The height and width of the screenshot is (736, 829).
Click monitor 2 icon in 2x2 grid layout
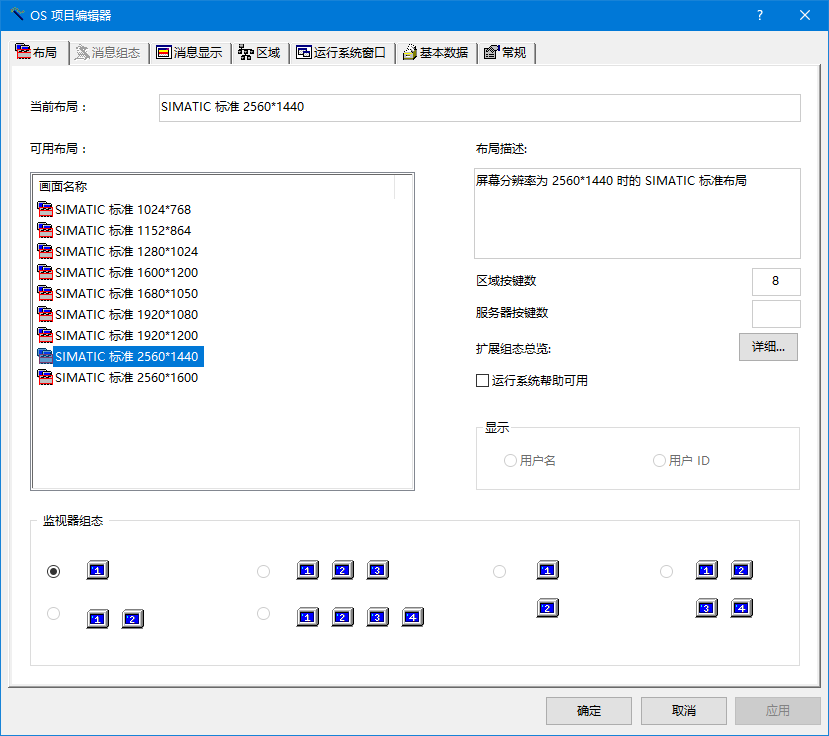click(x=741, y=570)
